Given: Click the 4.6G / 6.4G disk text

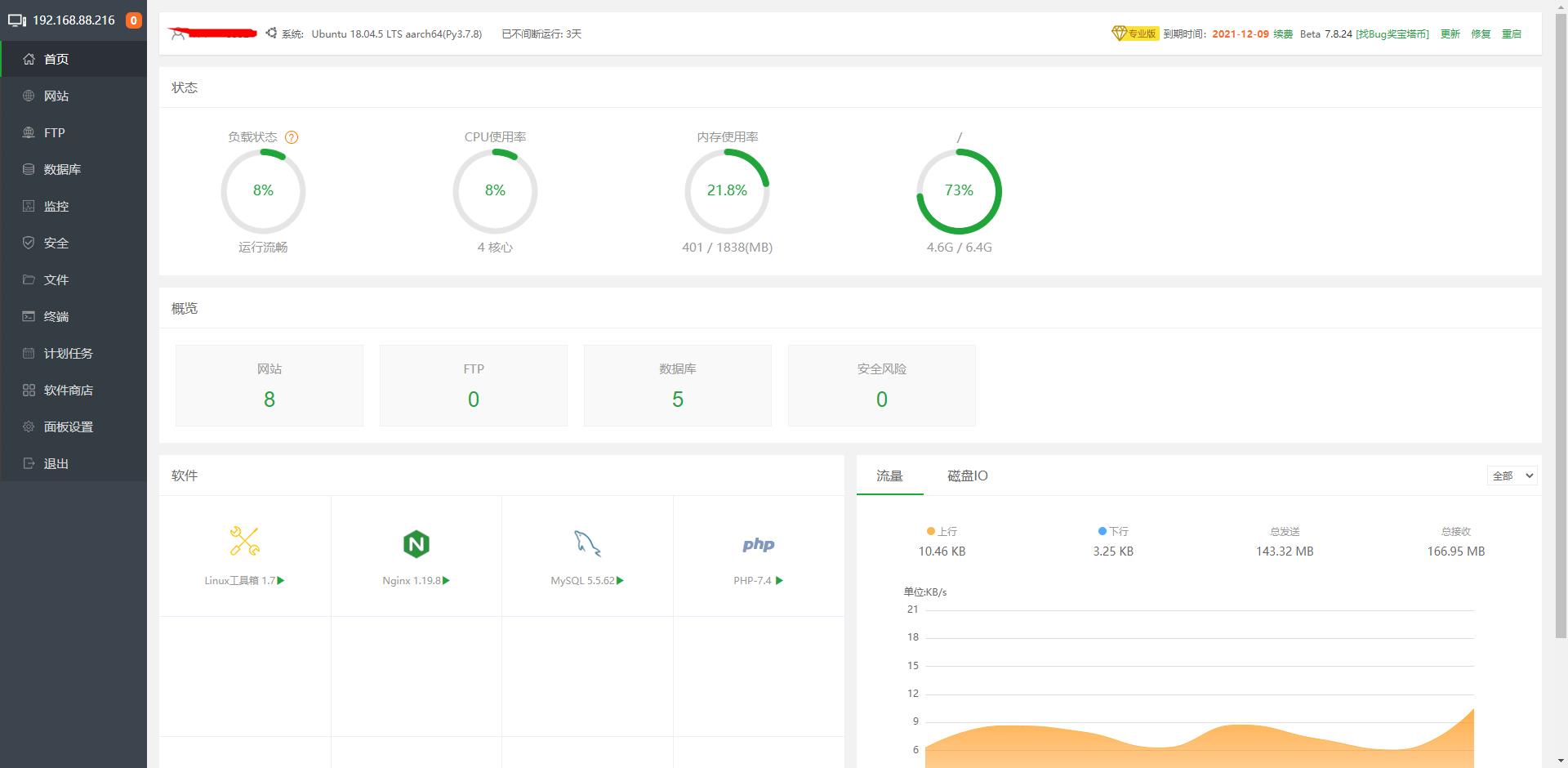Looking at the screenshot, I should pos(959,247).
